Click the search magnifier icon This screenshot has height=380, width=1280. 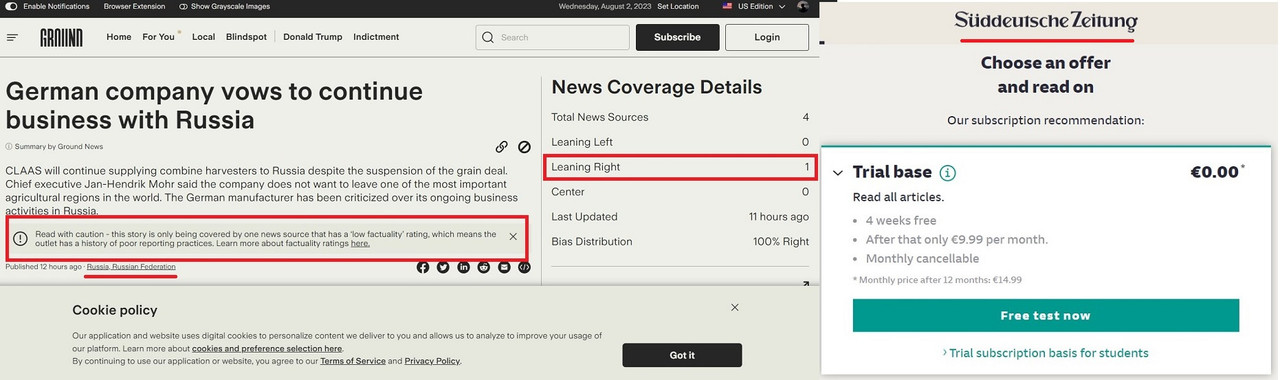pos(487,38)
